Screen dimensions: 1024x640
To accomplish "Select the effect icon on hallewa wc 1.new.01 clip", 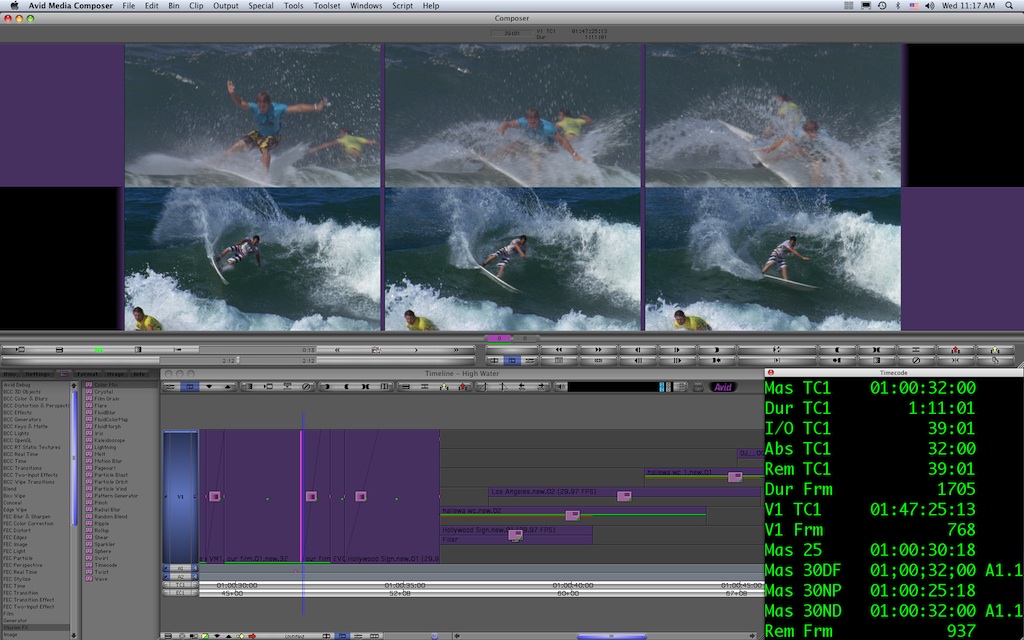I will coord(735,477).
